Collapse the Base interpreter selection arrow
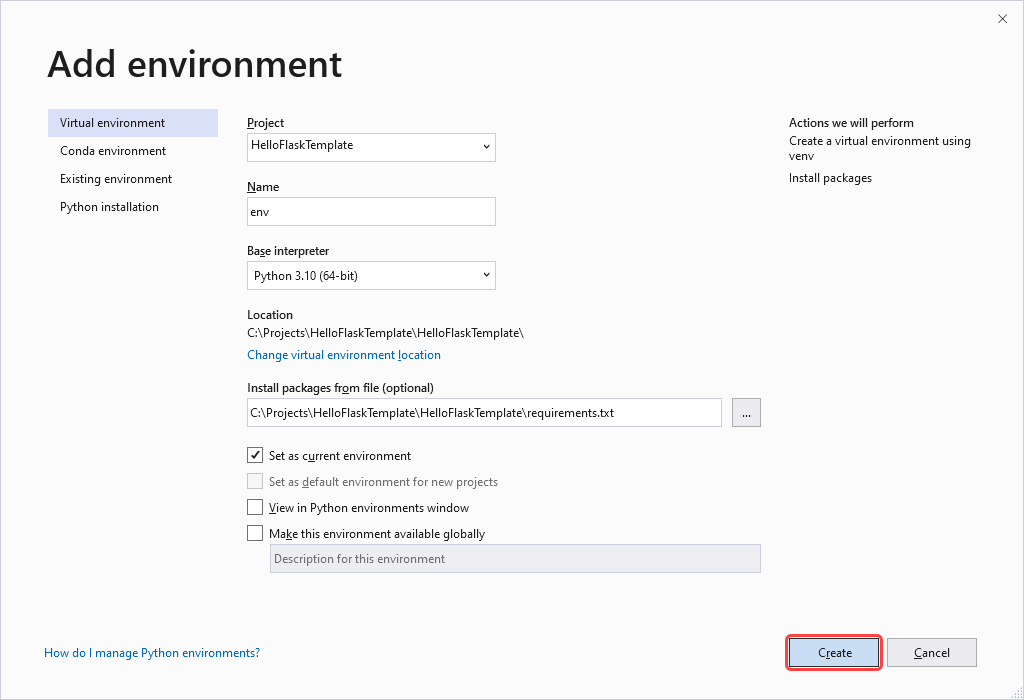Image resolution: width=1024 pixels, height=700 pixels. pos(487,275)
